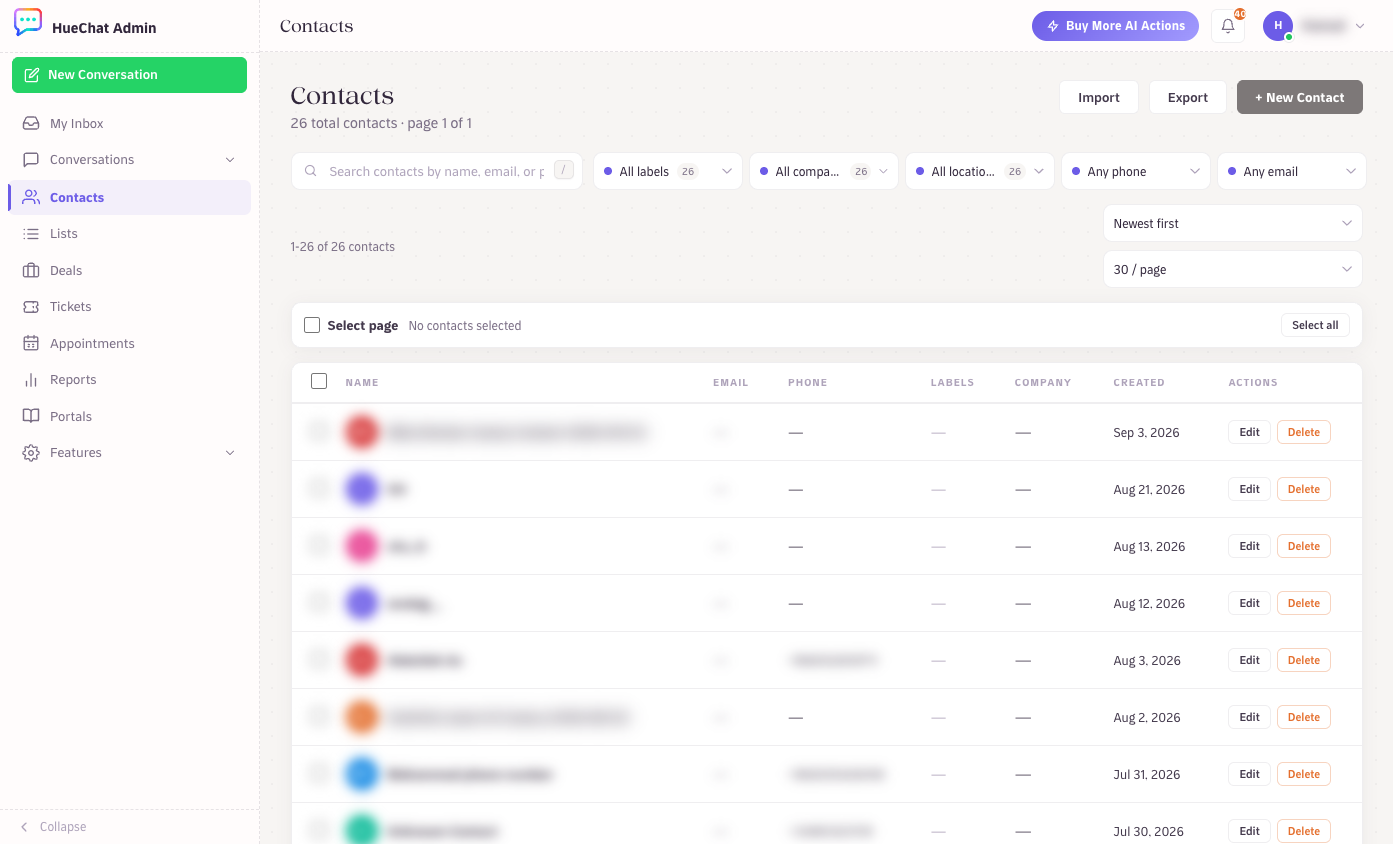Viewport: 1393px width, 844px height.
Task: Click the user avatar H
Action: (1278, 26)
